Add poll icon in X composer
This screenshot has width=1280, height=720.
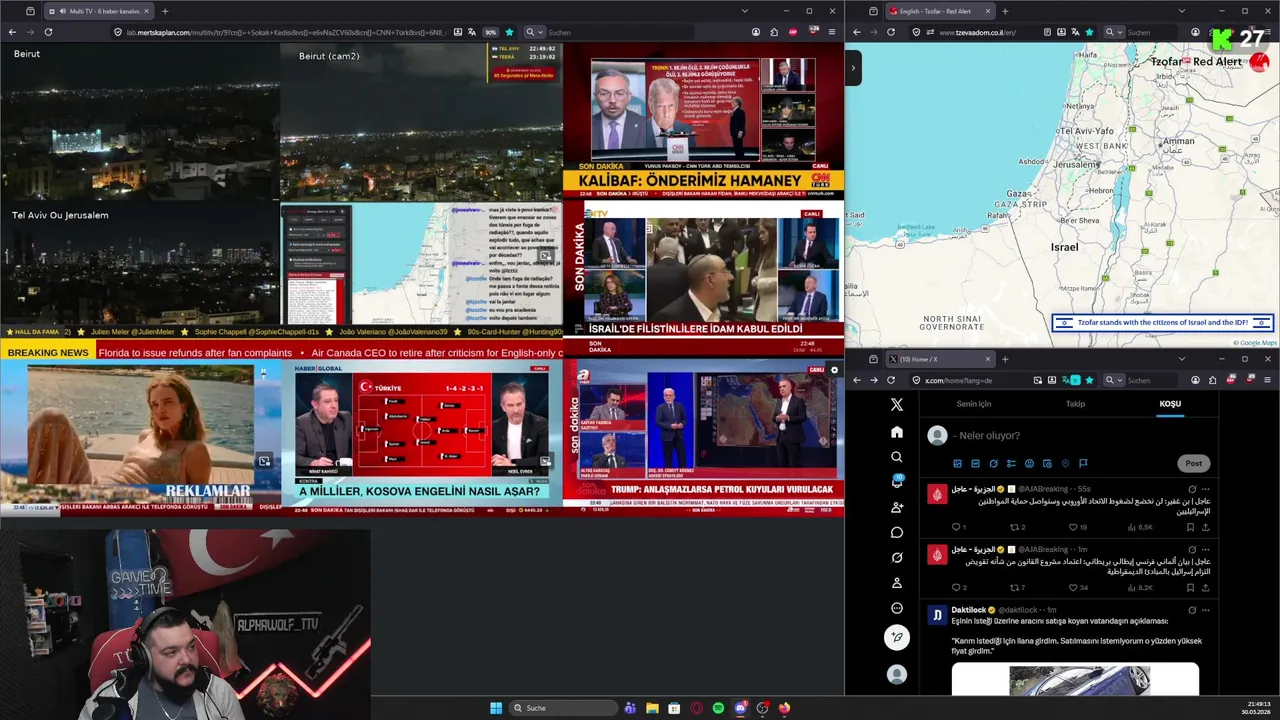(1011, 463)
